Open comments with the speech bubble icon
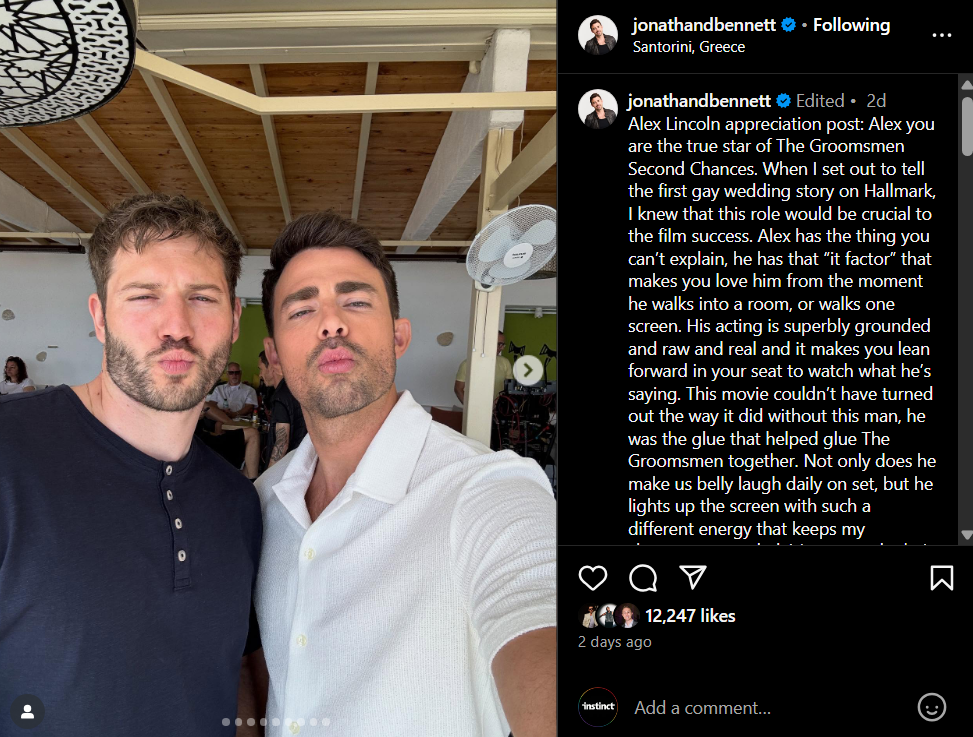The image size is (973, 737). tap(643, 578)
